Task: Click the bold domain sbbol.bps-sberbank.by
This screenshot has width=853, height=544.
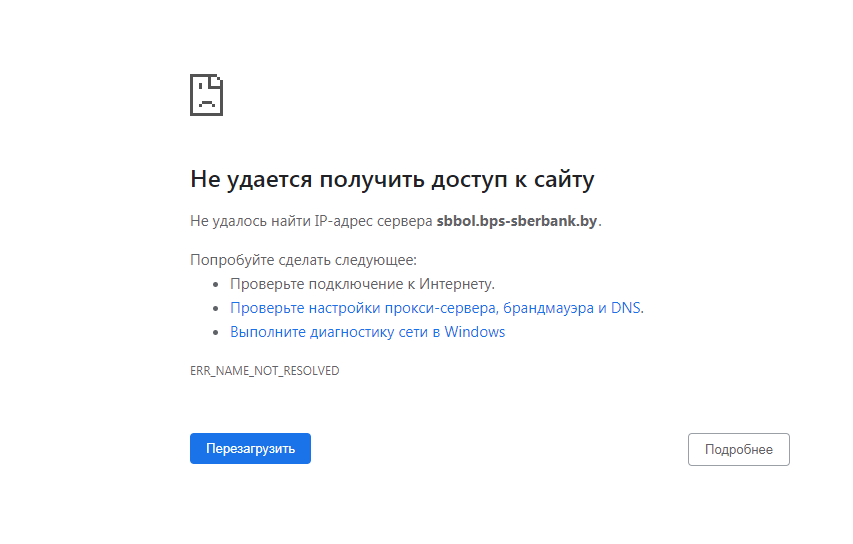Action: (517, 220)
